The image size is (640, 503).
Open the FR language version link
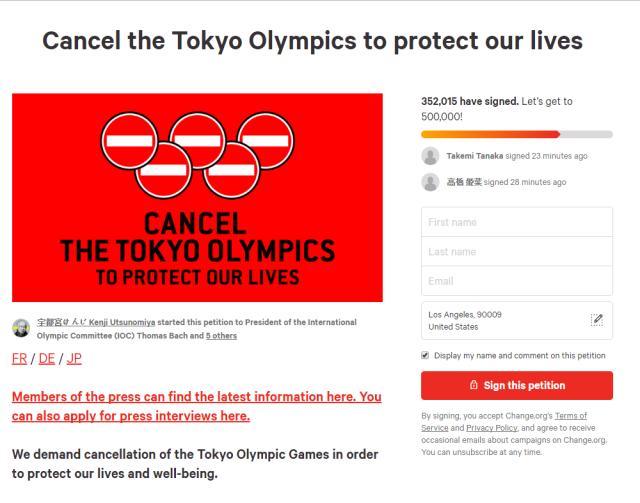tap(20, 359)
